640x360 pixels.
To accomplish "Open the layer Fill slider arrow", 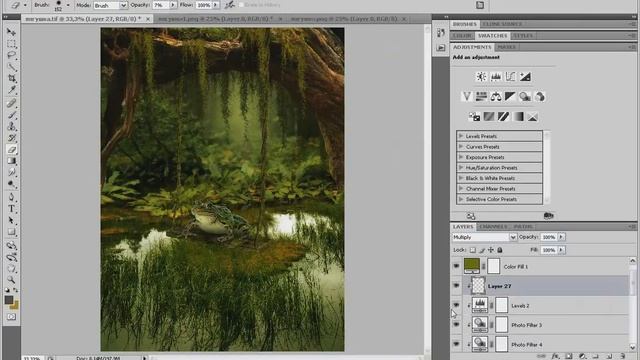I will pyautogui.click(x=562, y=250).
